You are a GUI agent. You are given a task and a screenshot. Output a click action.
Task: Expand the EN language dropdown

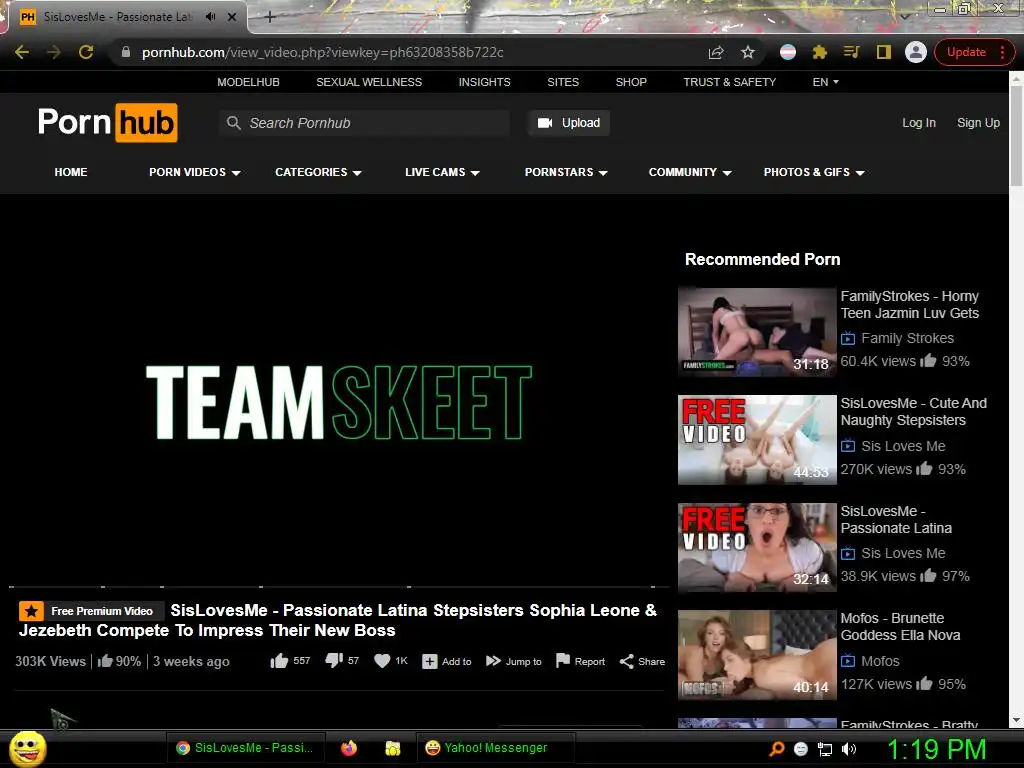click(x=825, y=82)
